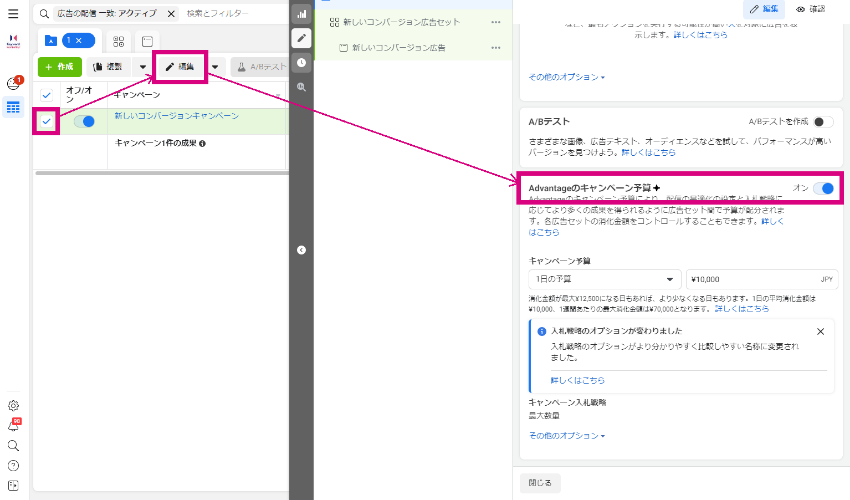
Task: Open the help question mark icon
Action: click(x=13, y=466)
